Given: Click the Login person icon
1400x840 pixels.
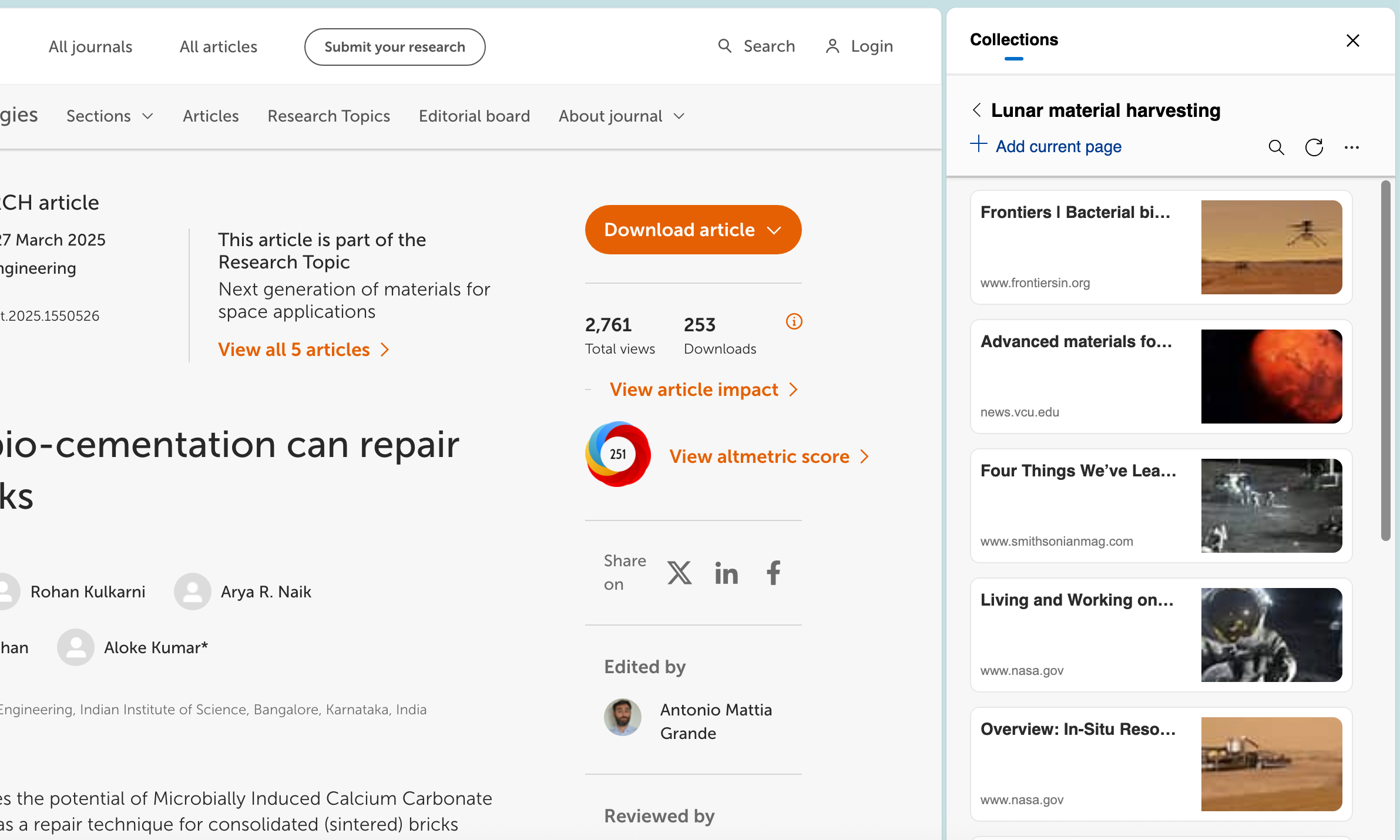Looking at the screenshot, I should (832, 46).
